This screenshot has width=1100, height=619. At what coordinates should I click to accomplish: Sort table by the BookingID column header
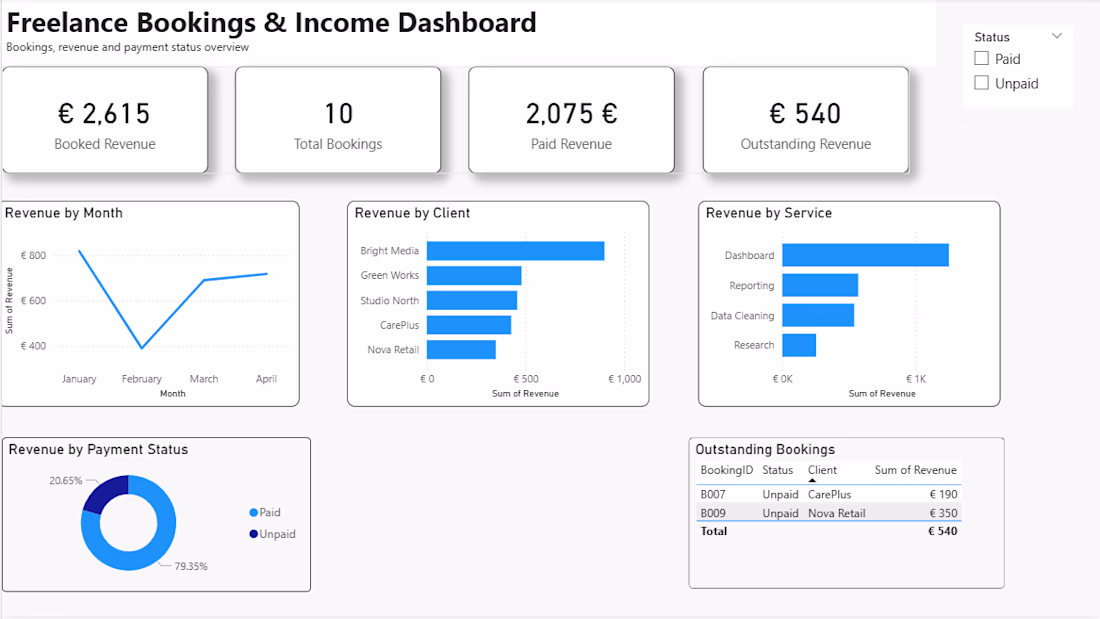[x=726, y=470]
